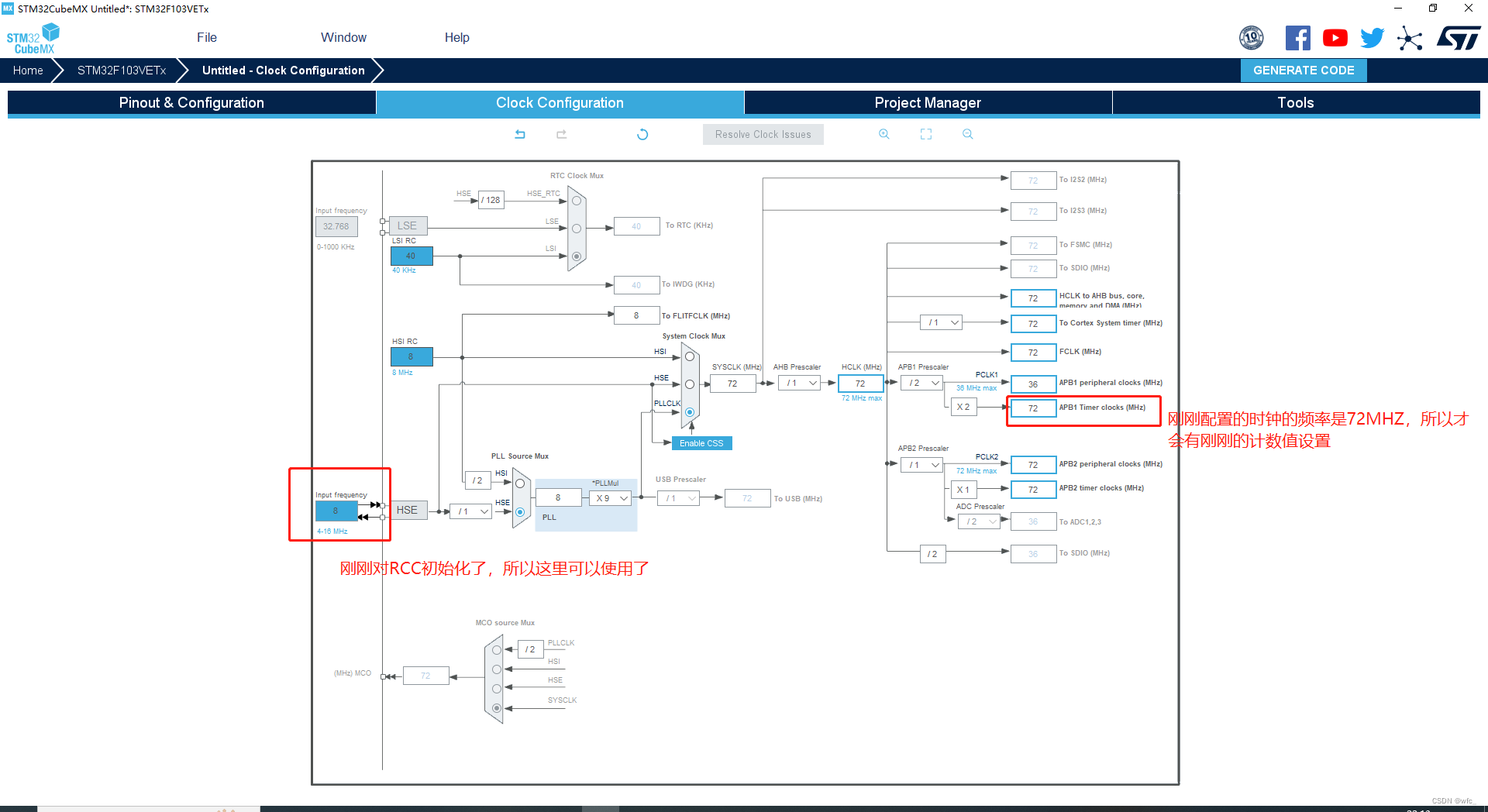Open the Help menu
1488x812 pixels.
point(457,37)
